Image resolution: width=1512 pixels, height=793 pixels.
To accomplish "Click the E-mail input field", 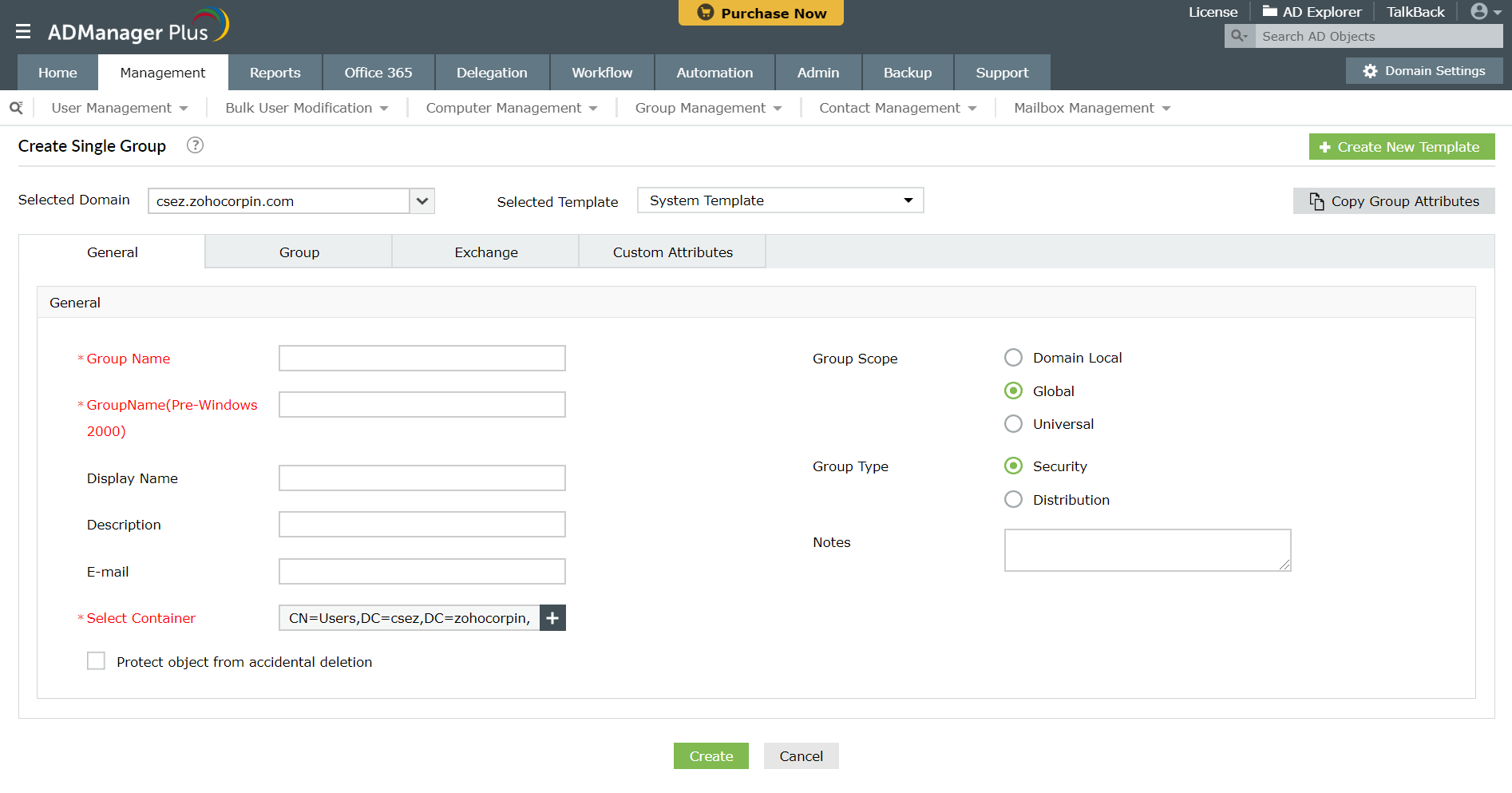I will coord(422,572).
